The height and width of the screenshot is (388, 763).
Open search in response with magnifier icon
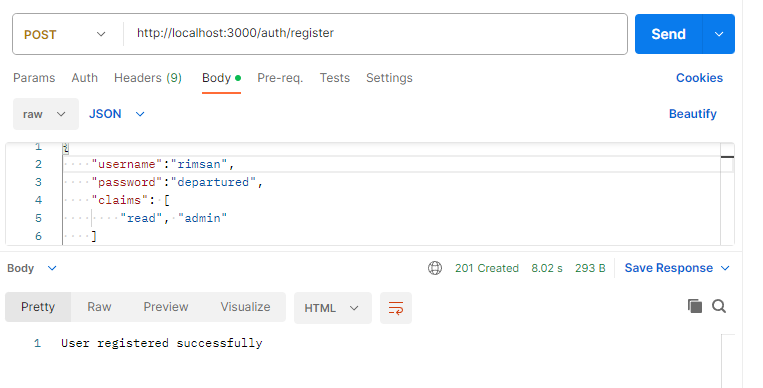click(719, 306)
